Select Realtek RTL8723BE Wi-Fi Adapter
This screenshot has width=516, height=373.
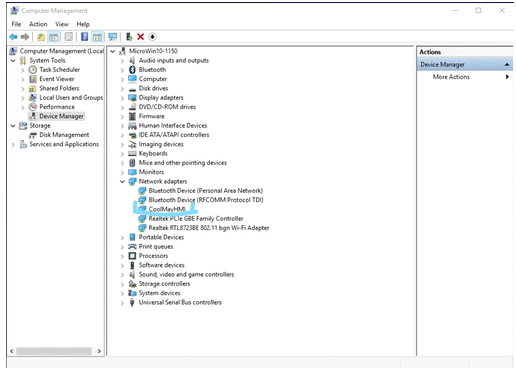[209, 228]
